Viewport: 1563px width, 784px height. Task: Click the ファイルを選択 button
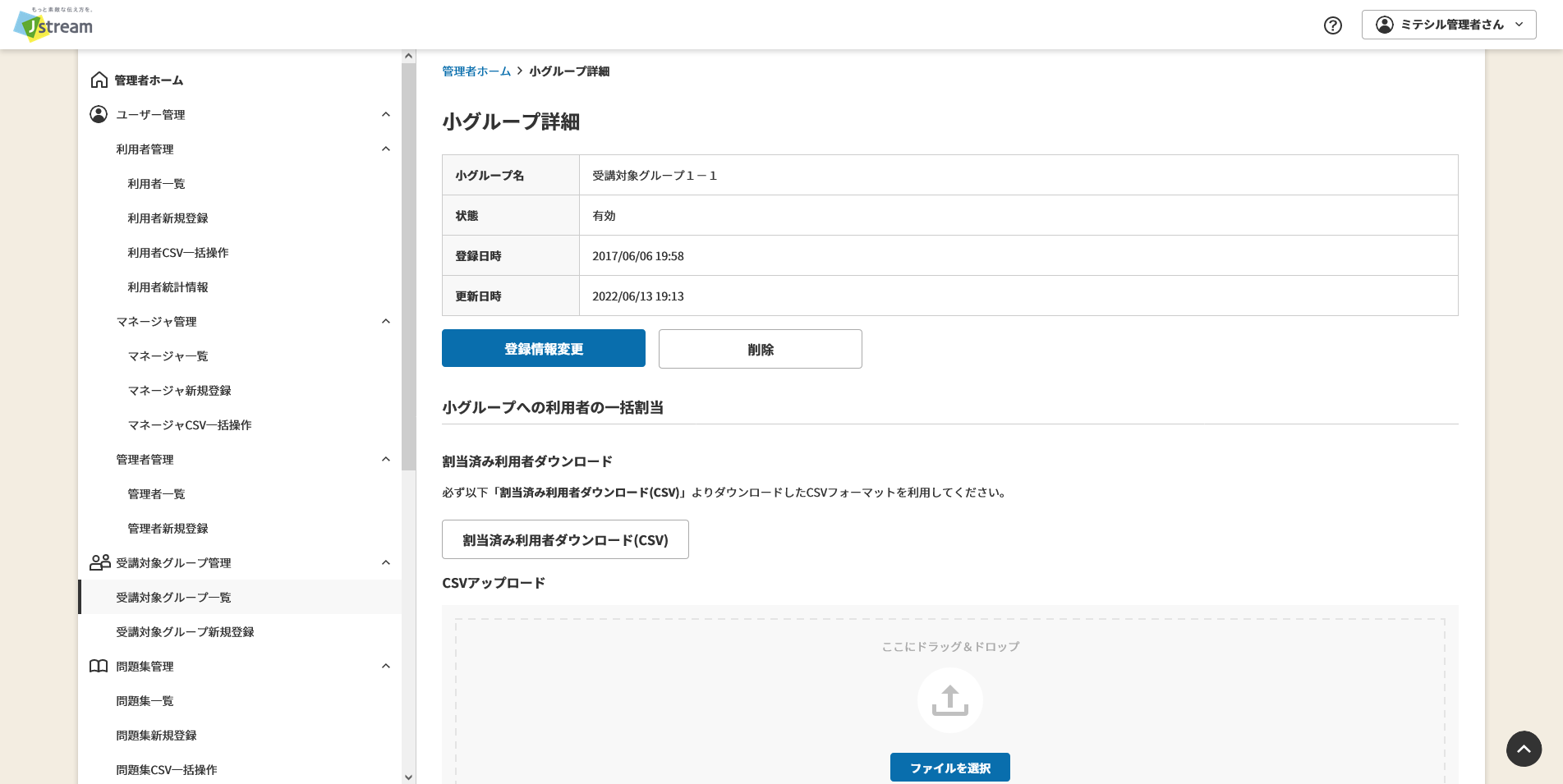click(950, 768)
